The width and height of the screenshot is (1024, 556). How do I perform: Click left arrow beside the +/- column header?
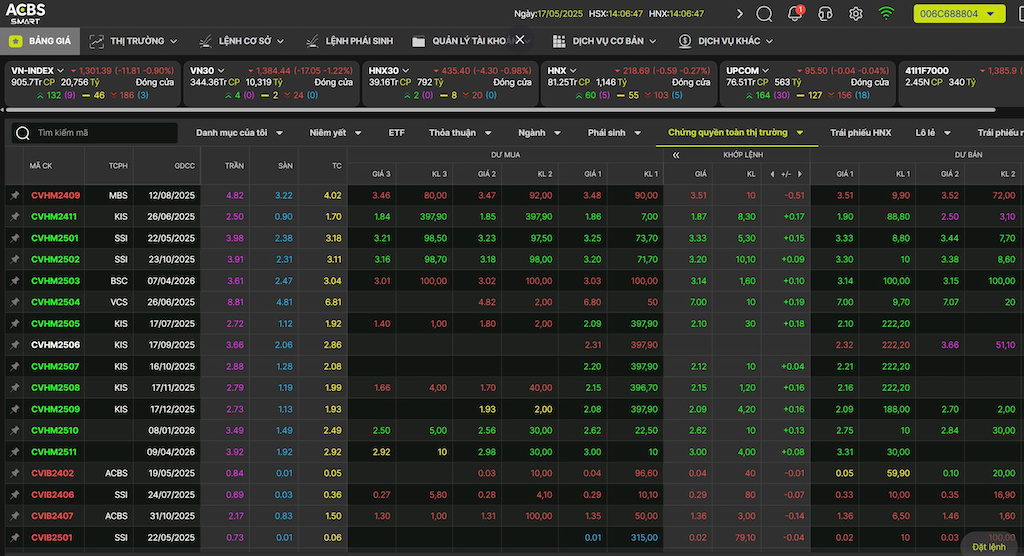click(773, 174)
